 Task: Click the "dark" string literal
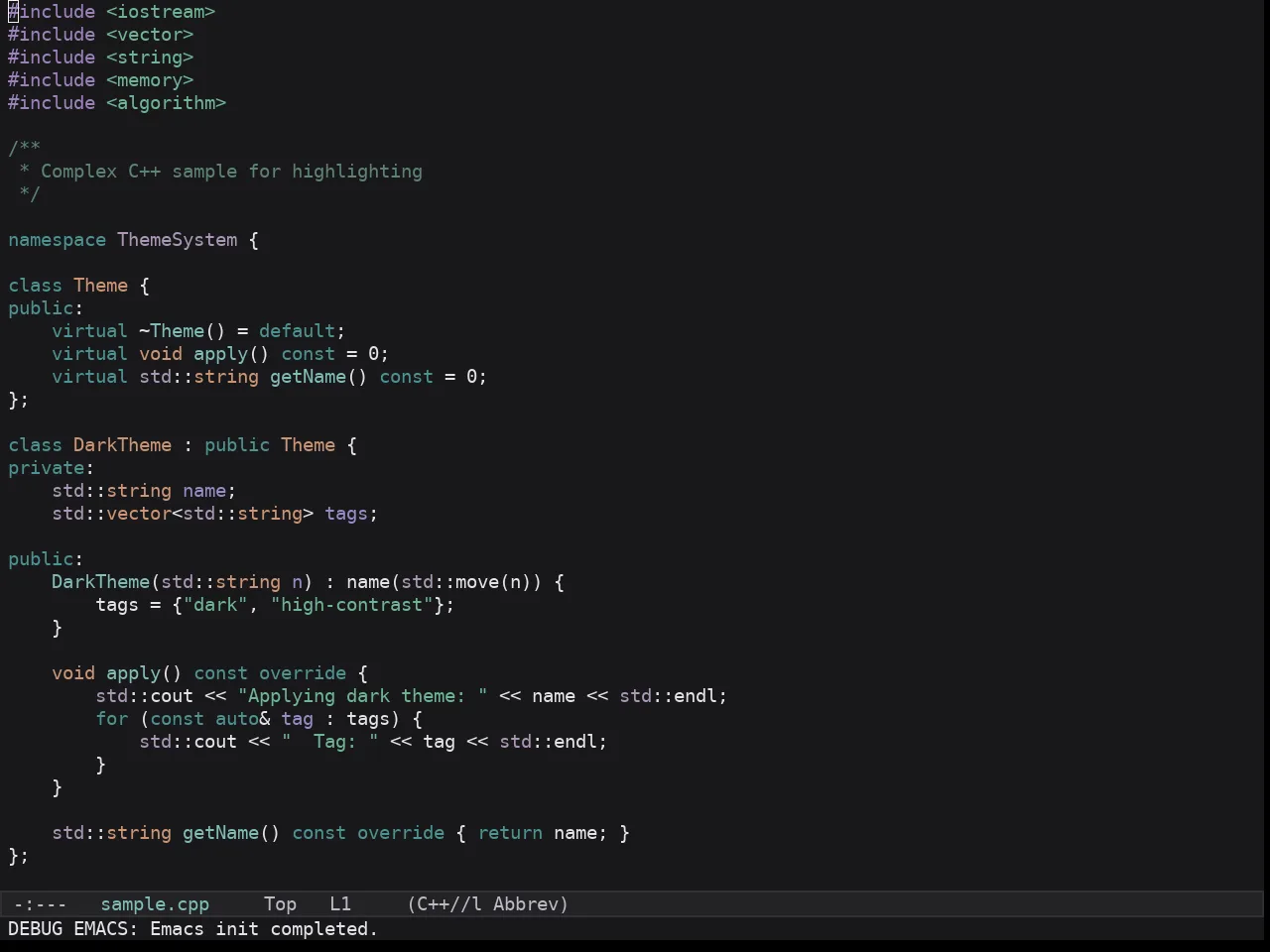pos(215,605)
